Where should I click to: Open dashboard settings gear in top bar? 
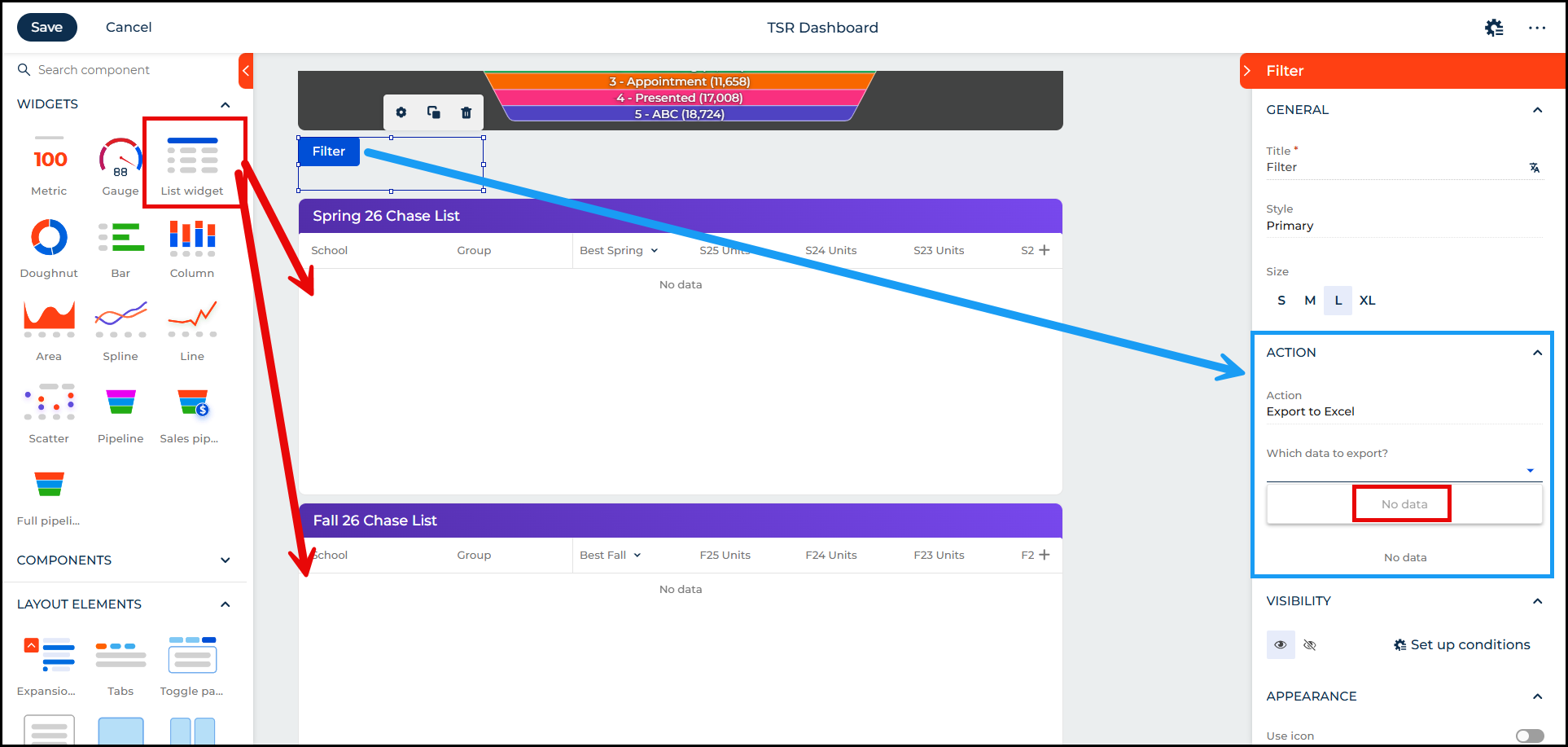point(1494,28)
